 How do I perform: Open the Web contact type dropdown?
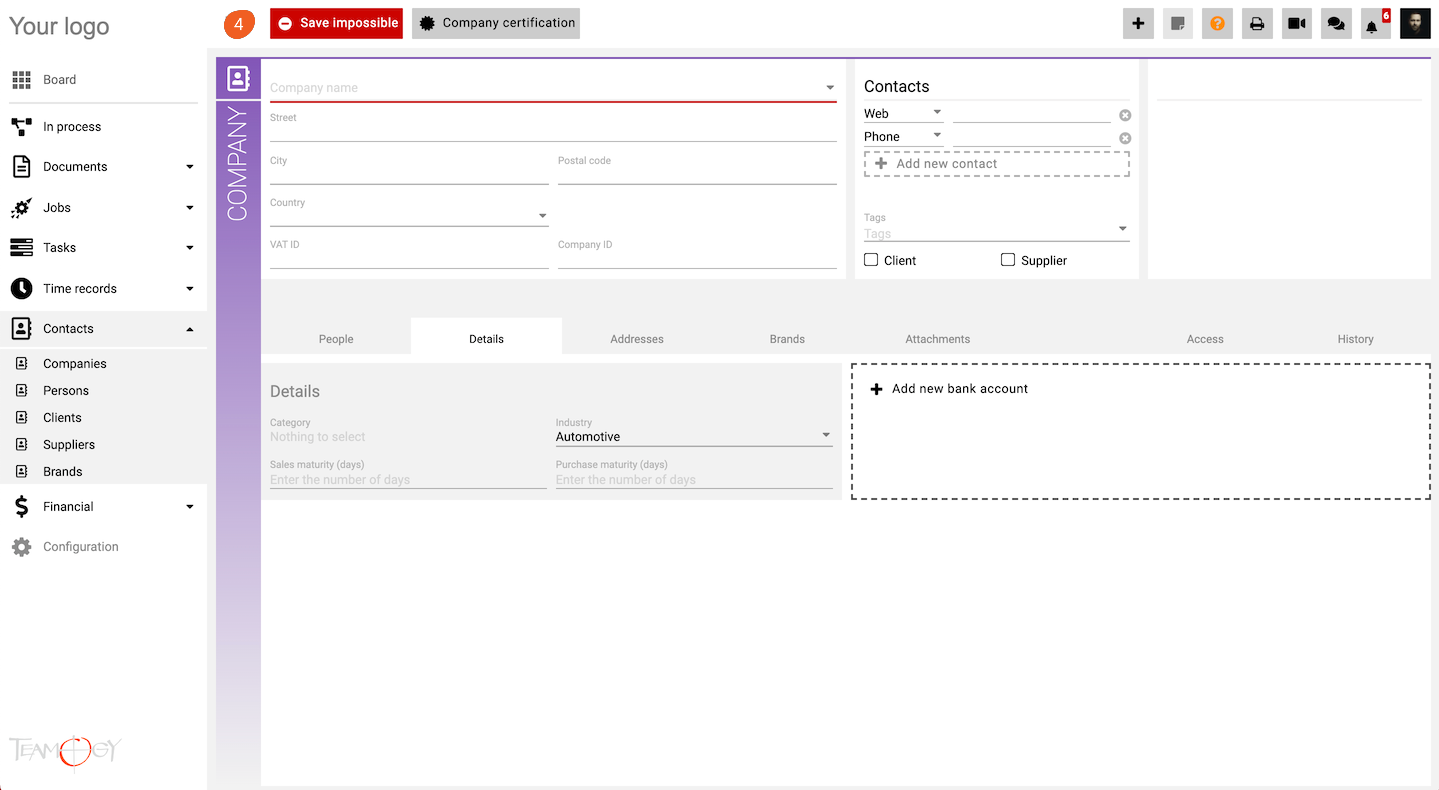click(903, 113)
